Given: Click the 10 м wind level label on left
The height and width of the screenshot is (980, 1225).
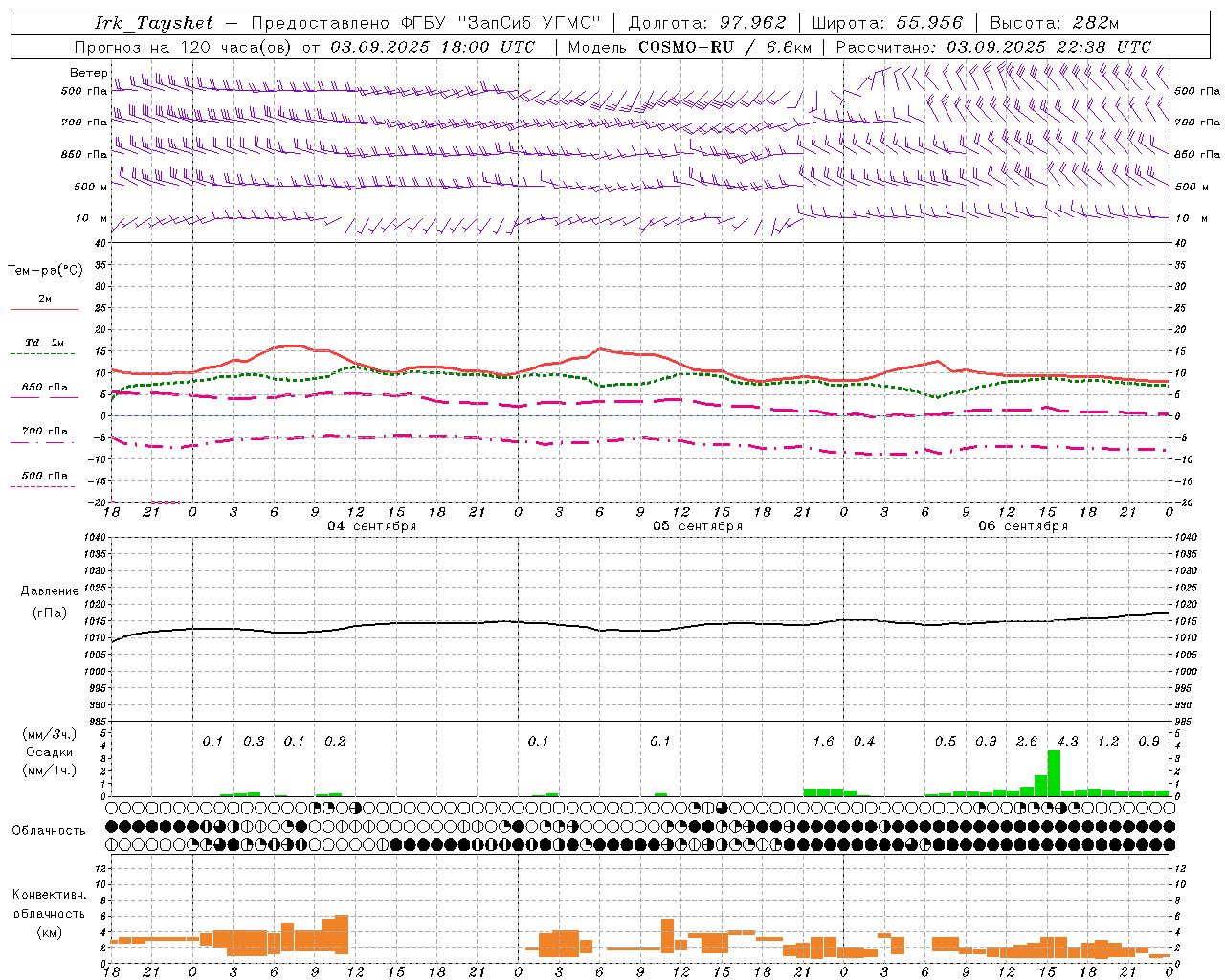Looking at the screenshot, I should (x=91, y=218).
